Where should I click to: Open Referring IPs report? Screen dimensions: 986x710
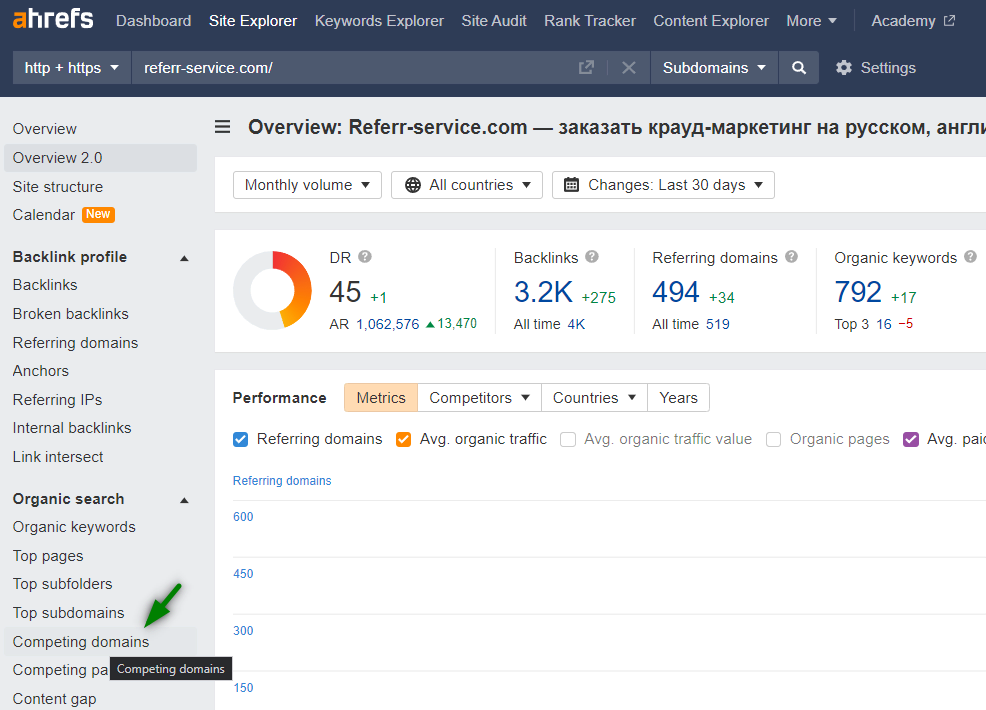tap(57, 400)
